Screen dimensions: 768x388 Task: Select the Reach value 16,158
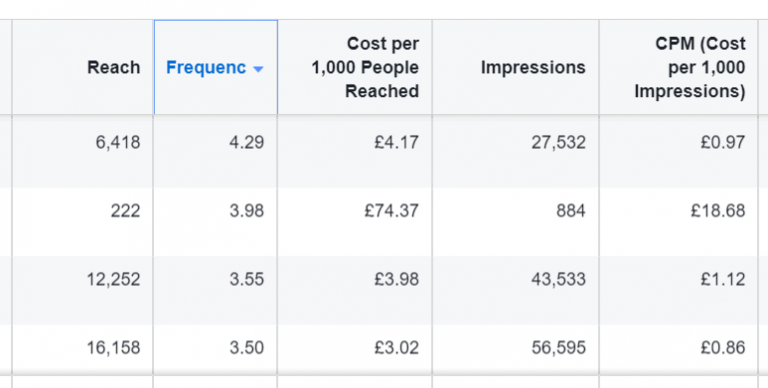tap(114, 348)
